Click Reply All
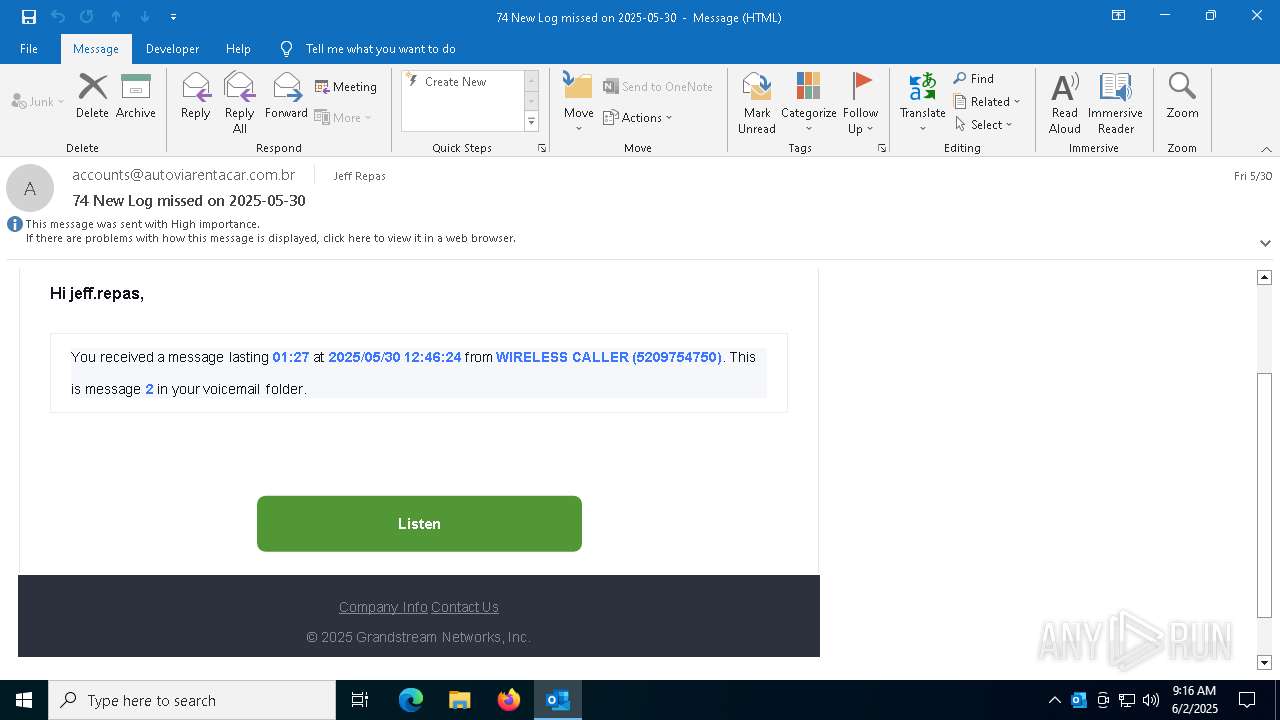Image resolution: width=1280 pixels, height=720 pixels. pos(239,103)
